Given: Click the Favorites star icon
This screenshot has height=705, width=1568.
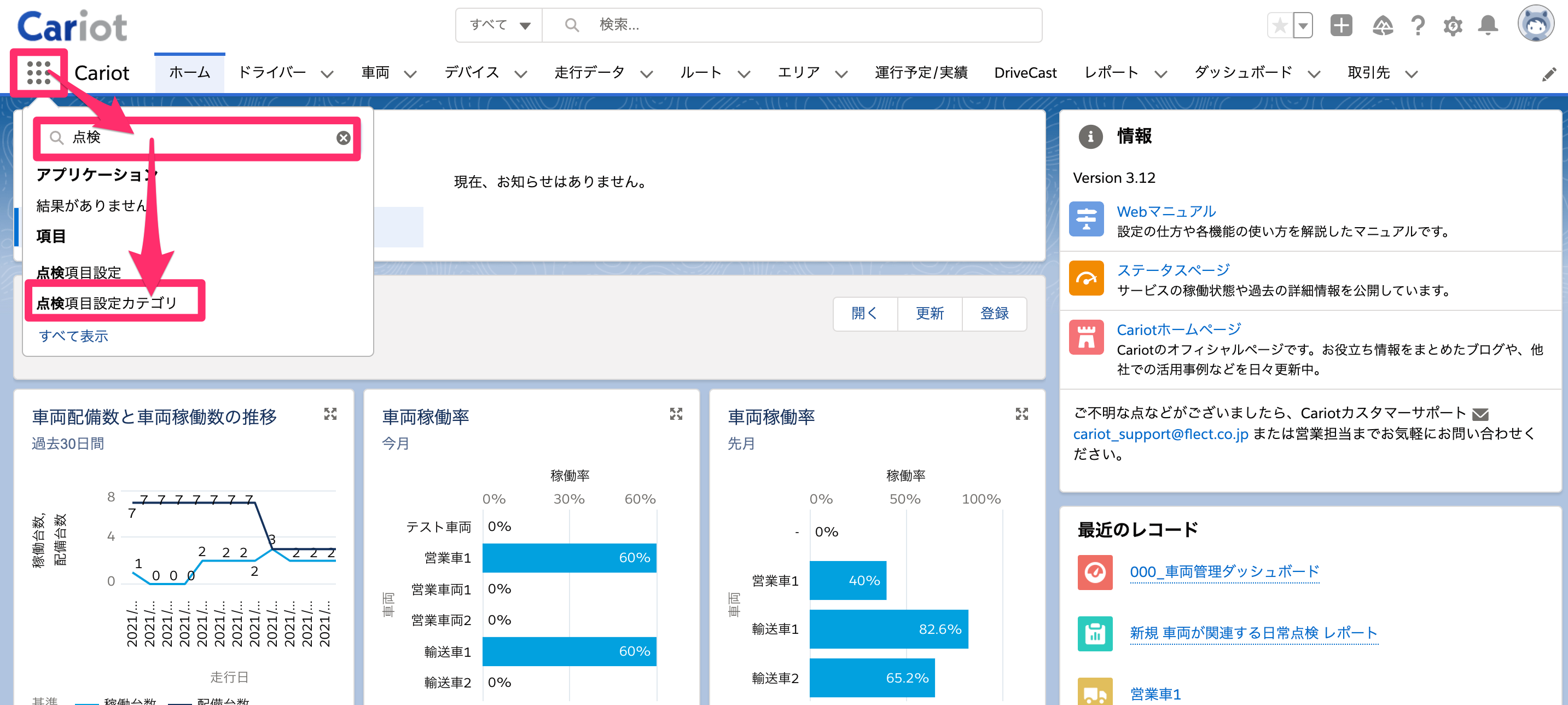Looking at the screenshot, I should point(1280,26).
